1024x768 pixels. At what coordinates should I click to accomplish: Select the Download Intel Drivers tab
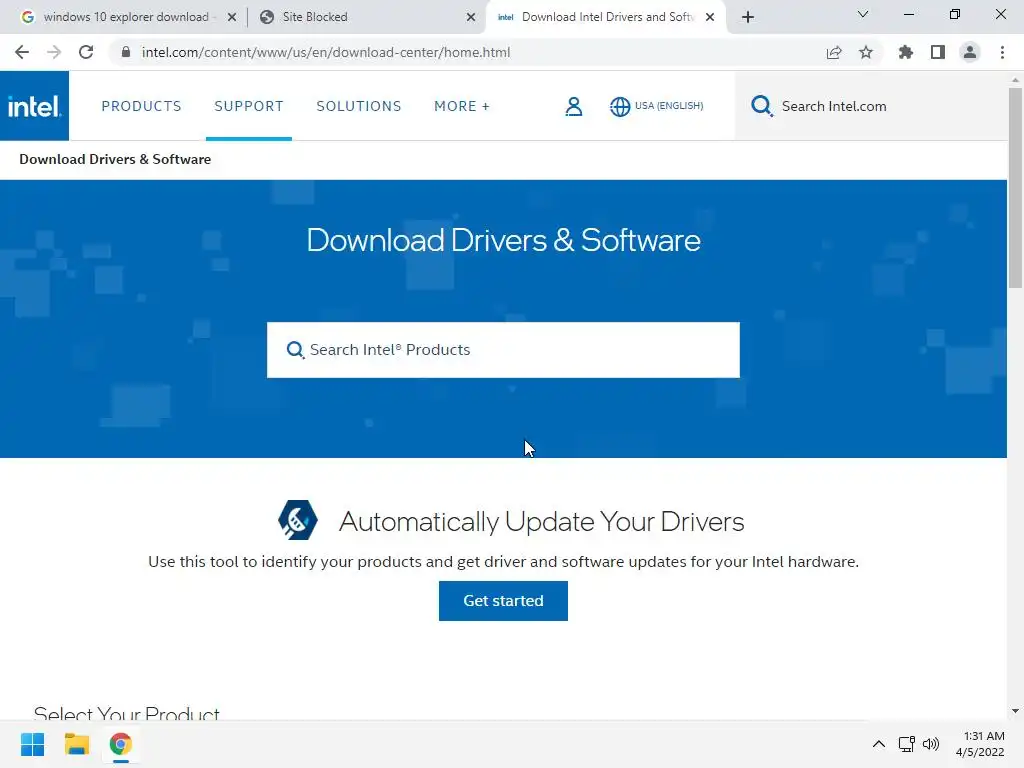click(x=606, y=17)
